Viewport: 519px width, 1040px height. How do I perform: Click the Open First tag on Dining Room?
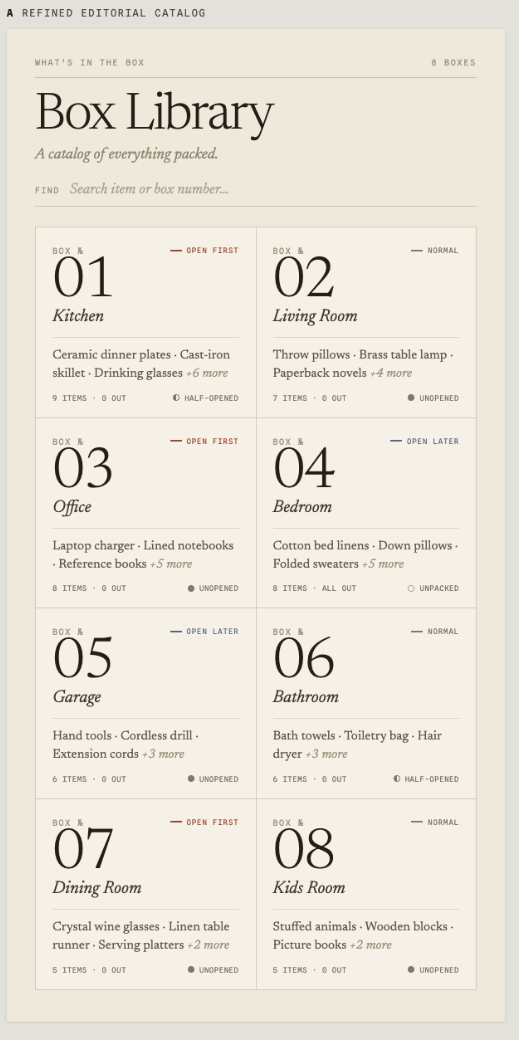tap(204, 822)
